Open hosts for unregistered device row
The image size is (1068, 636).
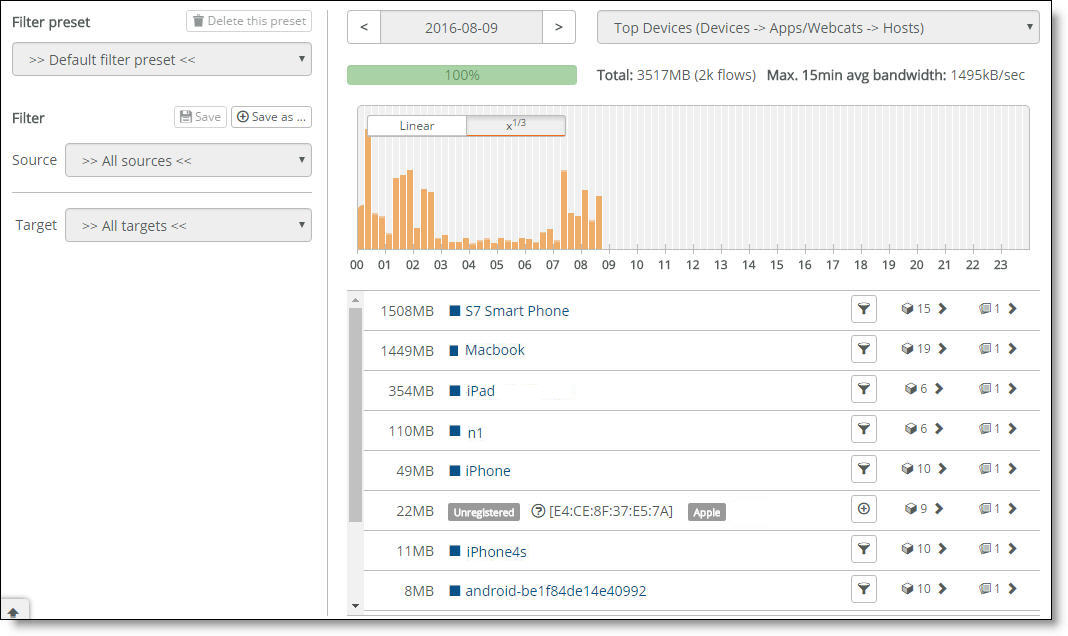[998, 509]
